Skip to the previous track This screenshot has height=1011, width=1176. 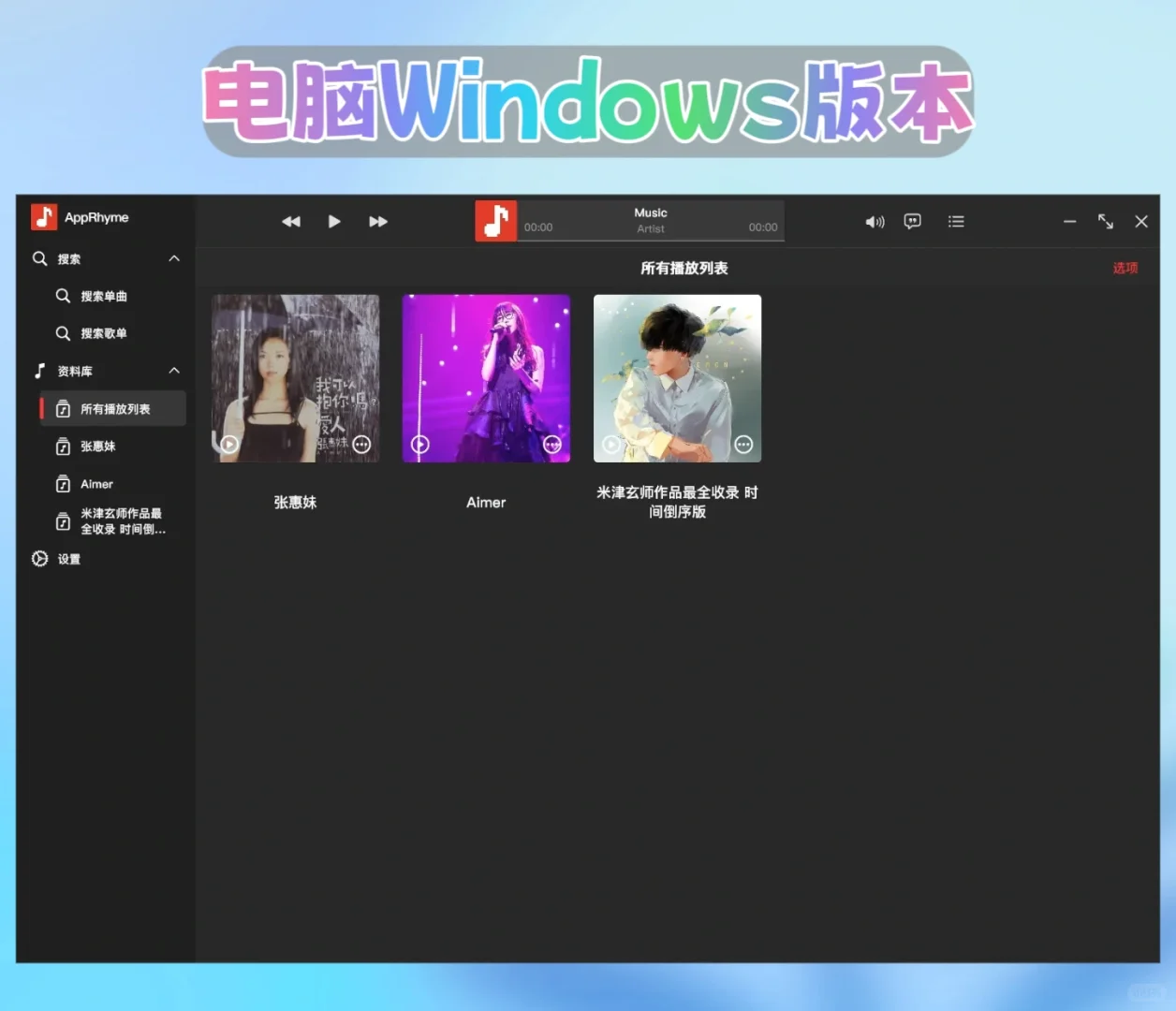click(x=291, y=221)
